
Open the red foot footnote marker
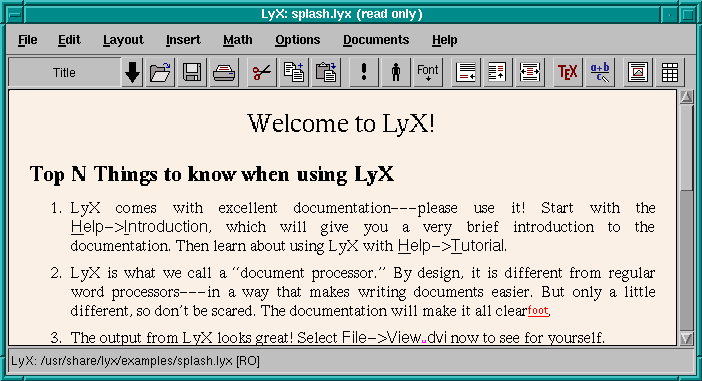pyautogui.click(x=538, y=310)
